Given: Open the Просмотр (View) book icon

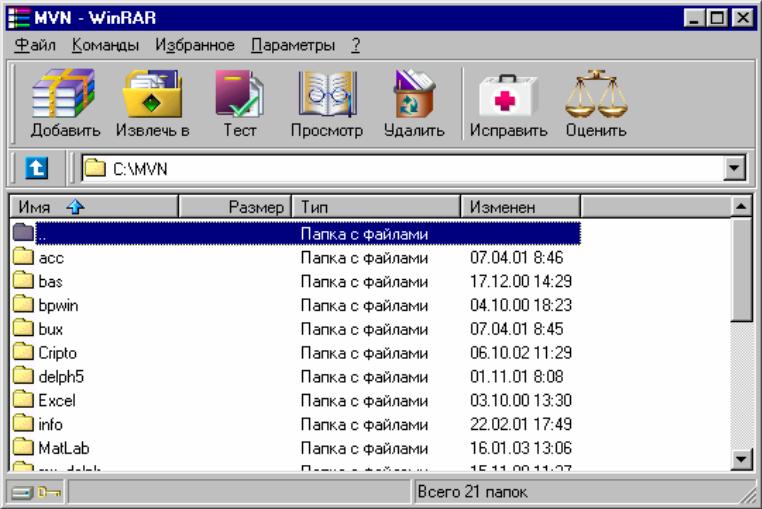Looking at the screenshot, I should (327, 93).
